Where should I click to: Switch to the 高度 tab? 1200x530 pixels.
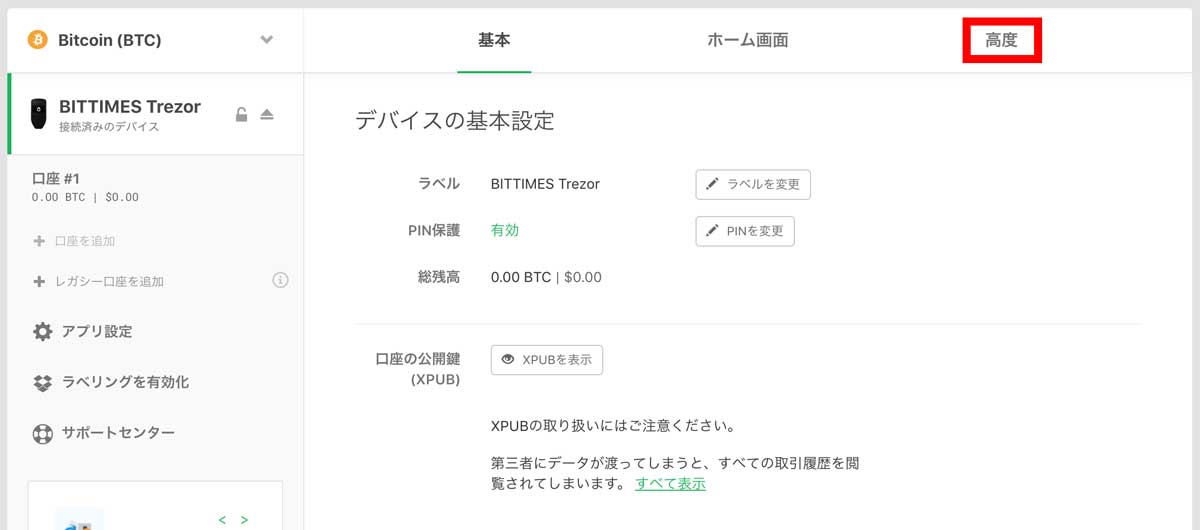coord(1001,41)
